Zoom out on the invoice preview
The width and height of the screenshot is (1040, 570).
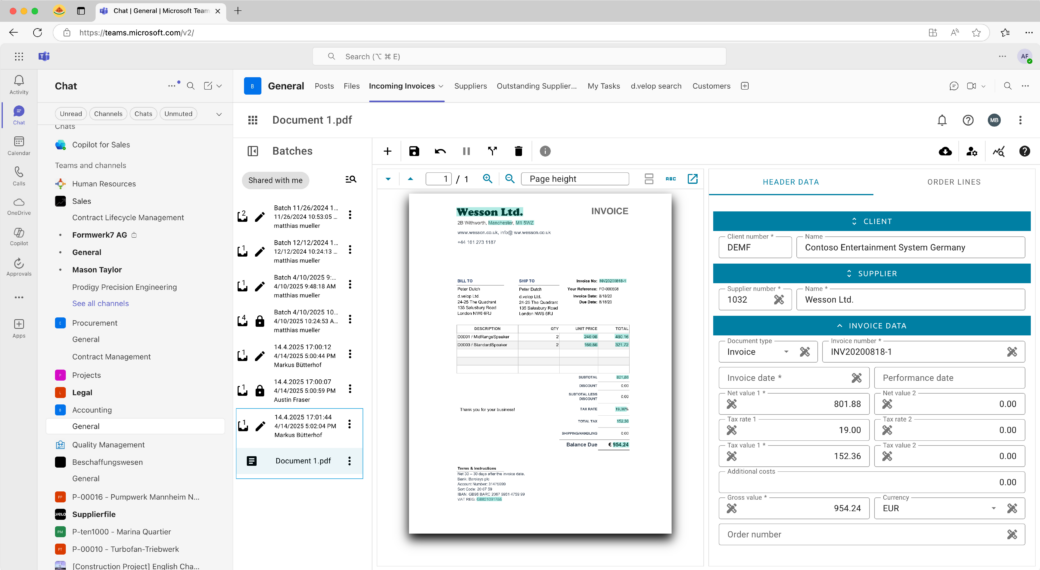(x=509, y=178)
